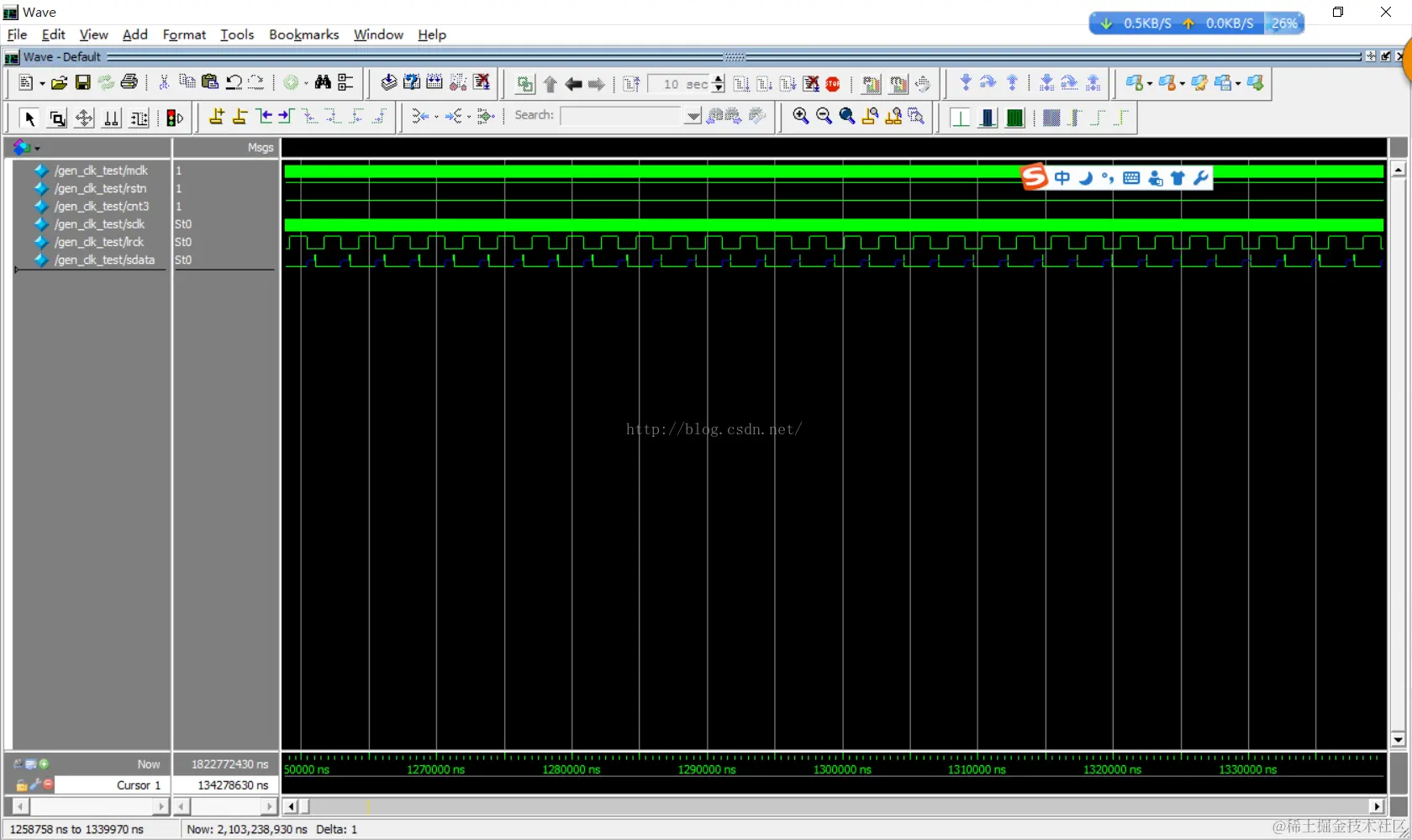
Task: Open the New file dropdown arrow
Action: [x=42, y=83]
